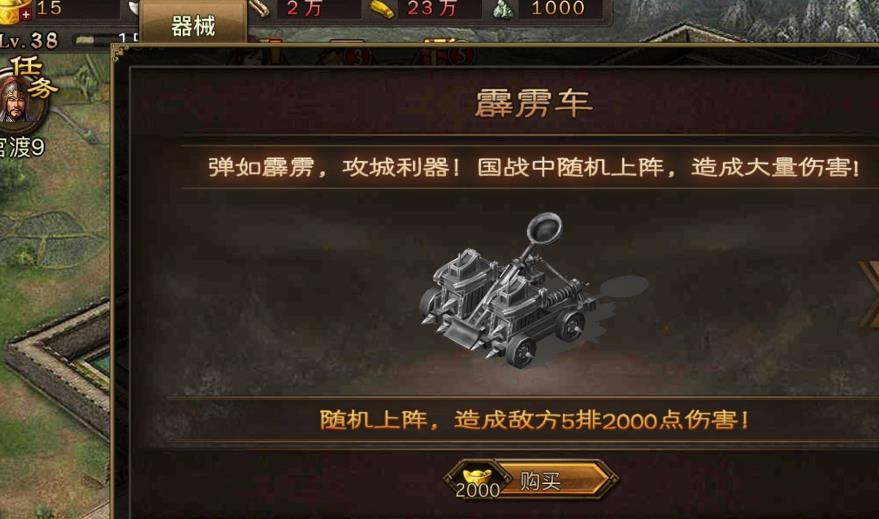The image size is (879, 519).
Task: Select the gold ingot on buy button
Action: pyautogui.click(x=477, y=477)
